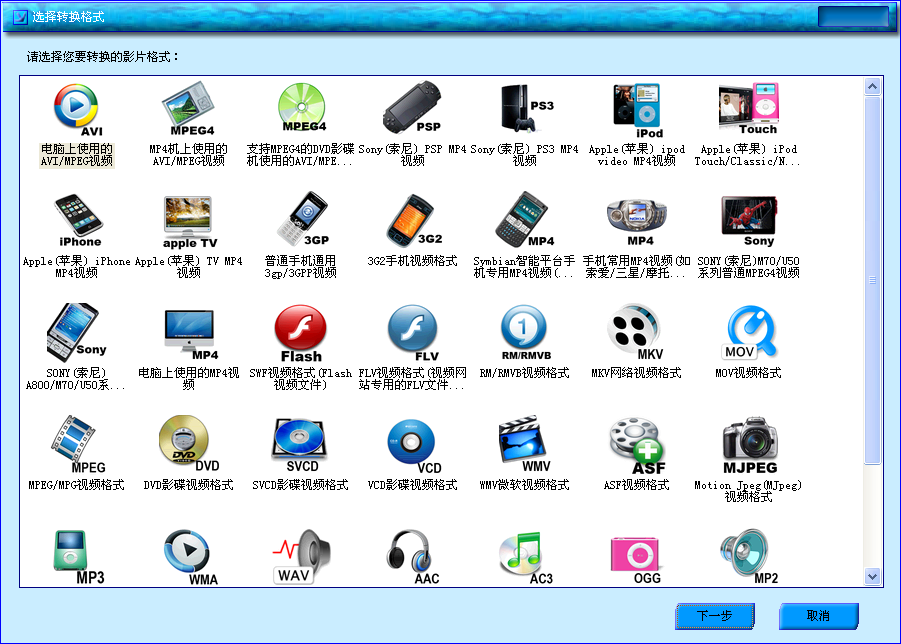The width and height of the screenshot is (901, 644).
Task: Click the title bar button at top right
Action: 854,17
